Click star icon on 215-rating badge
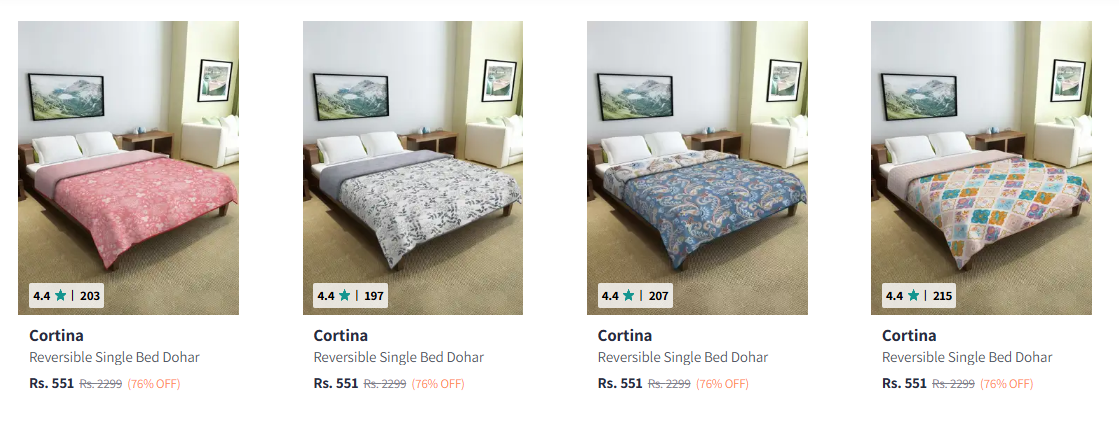 tap(913, 296)
